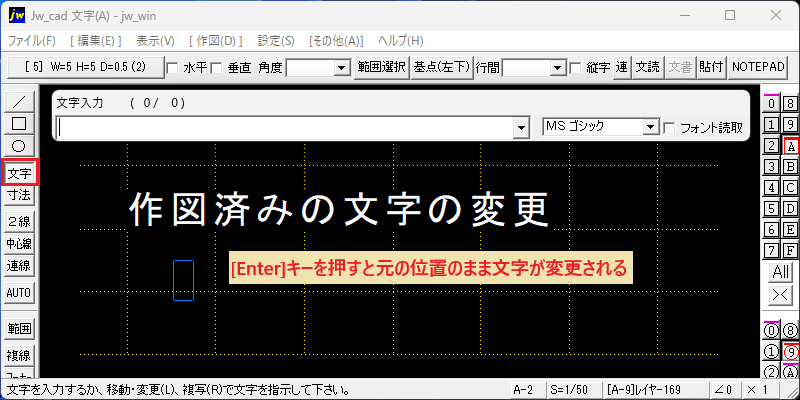The image size is (800, 400).
Task: Click the AUTO mode tool button
Action: (x=19, y=293)
